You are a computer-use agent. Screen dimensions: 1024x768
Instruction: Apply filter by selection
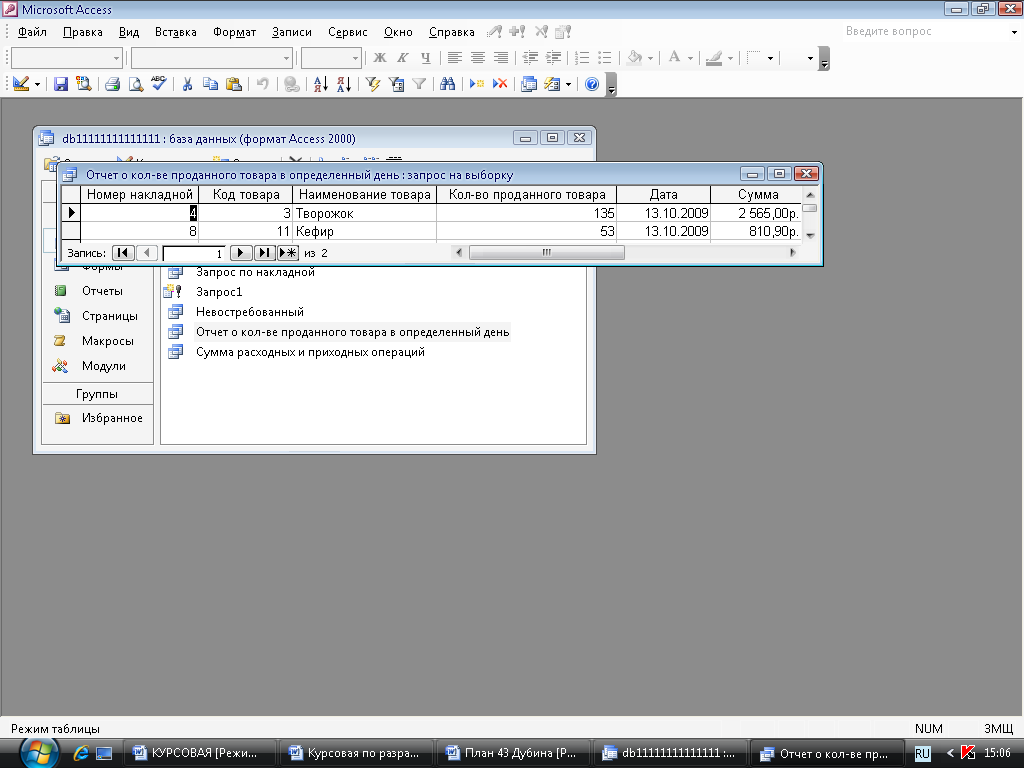tap(373, 84)
